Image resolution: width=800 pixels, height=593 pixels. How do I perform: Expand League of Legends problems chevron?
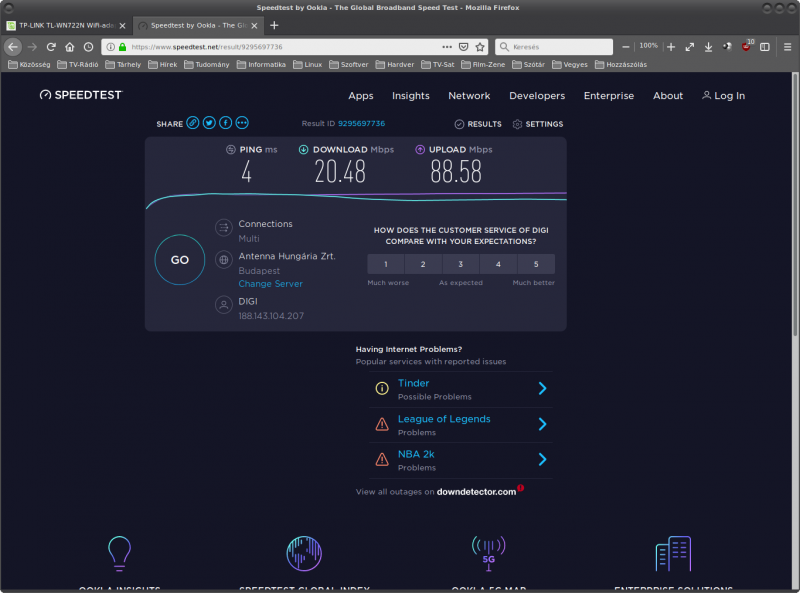[x=542, y=424]
